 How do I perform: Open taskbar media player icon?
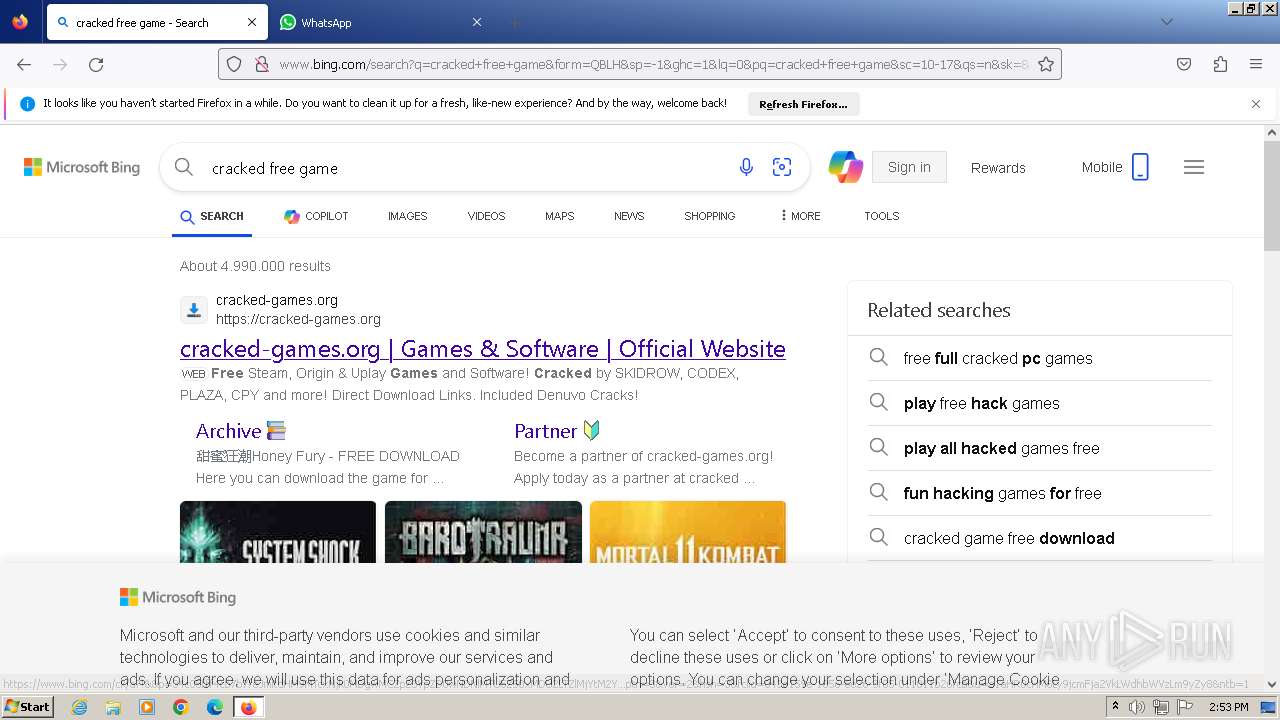pos(147,707)
